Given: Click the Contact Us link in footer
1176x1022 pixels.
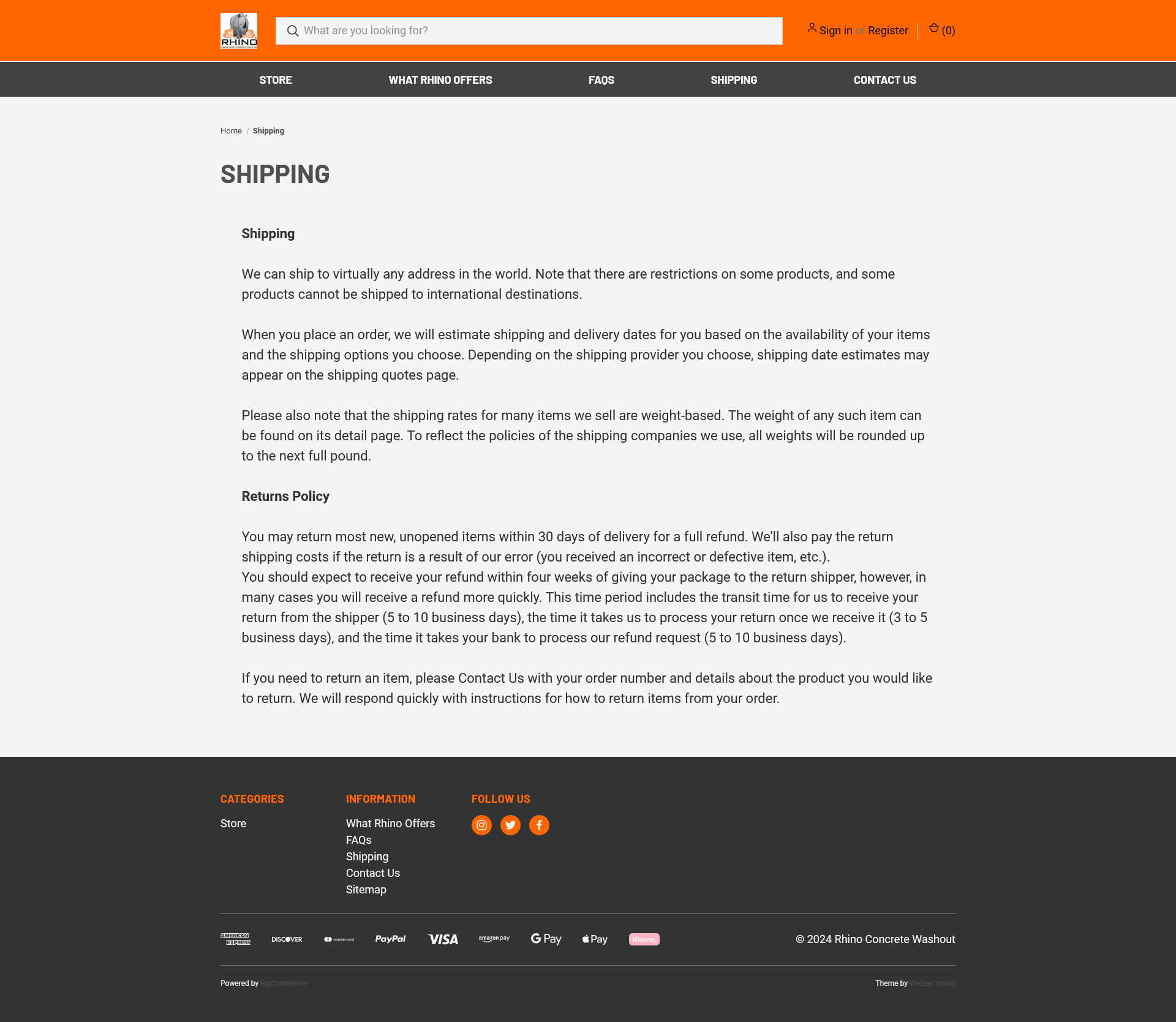Looking at the screenshot, I should (372, 873).
